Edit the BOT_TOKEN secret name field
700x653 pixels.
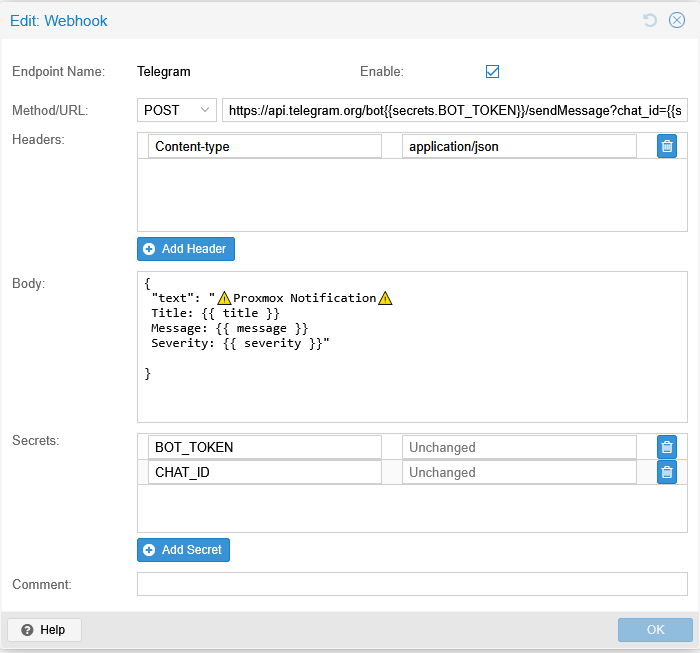pos(265,447)
